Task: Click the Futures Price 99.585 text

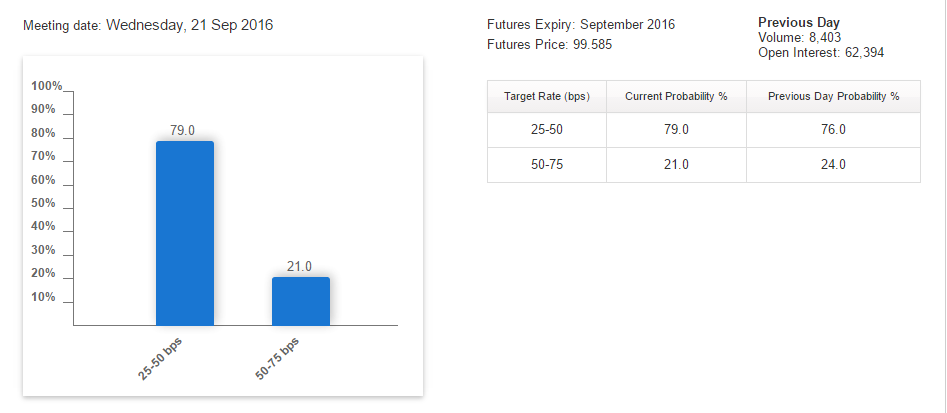Action: [550, 44]
